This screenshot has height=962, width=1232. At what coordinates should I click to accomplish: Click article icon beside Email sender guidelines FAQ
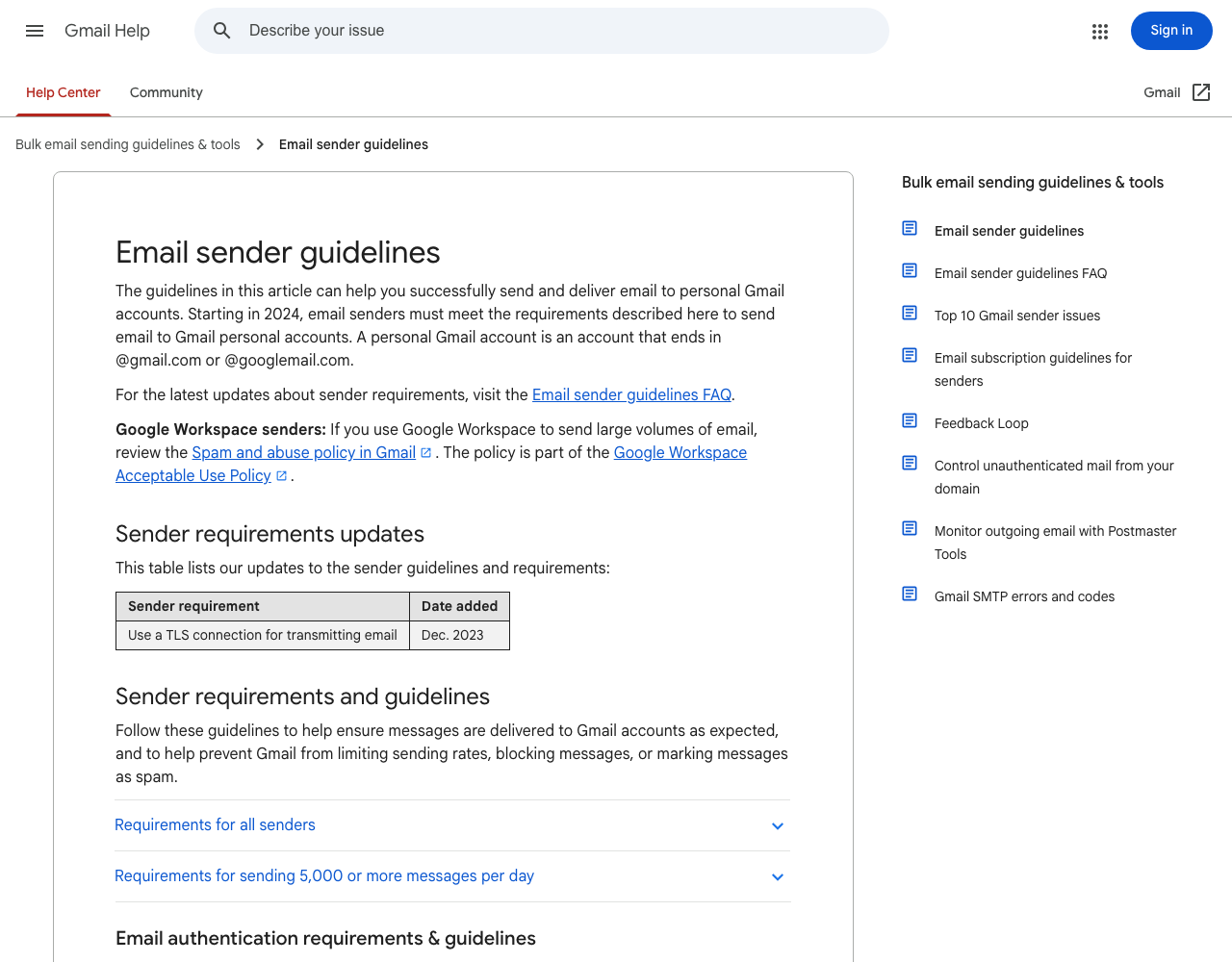910,270
